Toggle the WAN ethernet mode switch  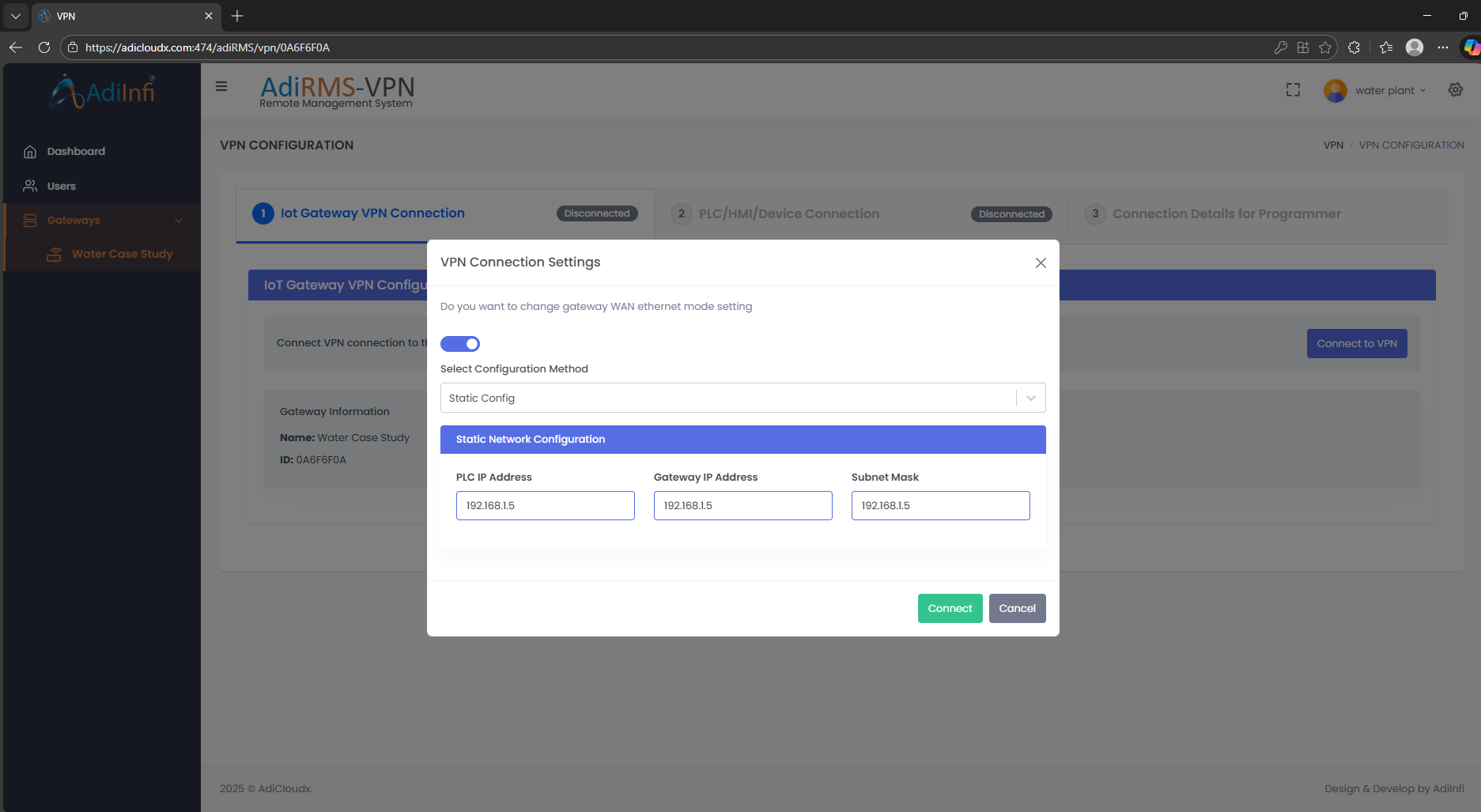[x=459, y=344]
